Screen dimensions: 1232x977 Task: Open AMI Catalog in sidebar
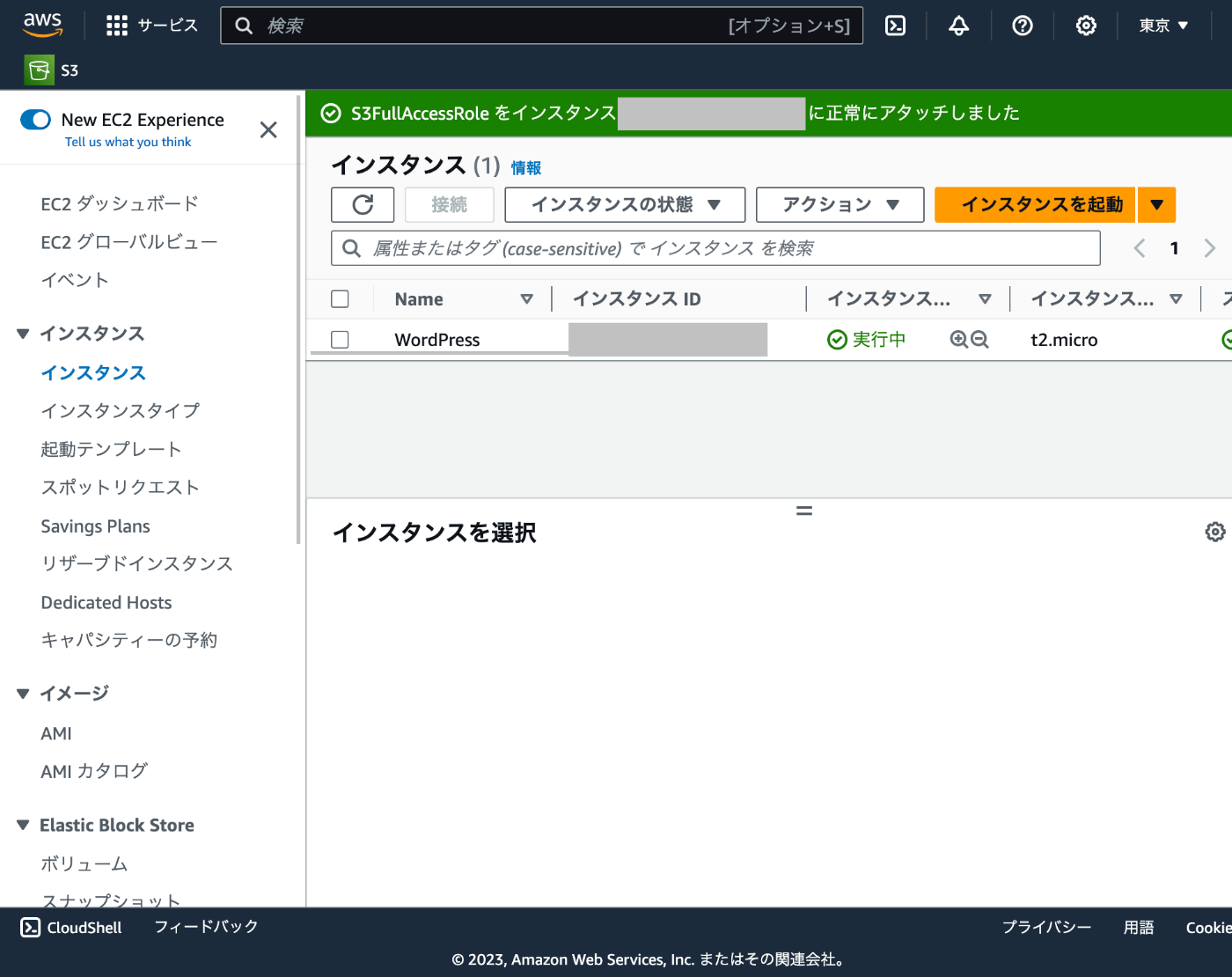pyautogui.click(x=94, y=771)
